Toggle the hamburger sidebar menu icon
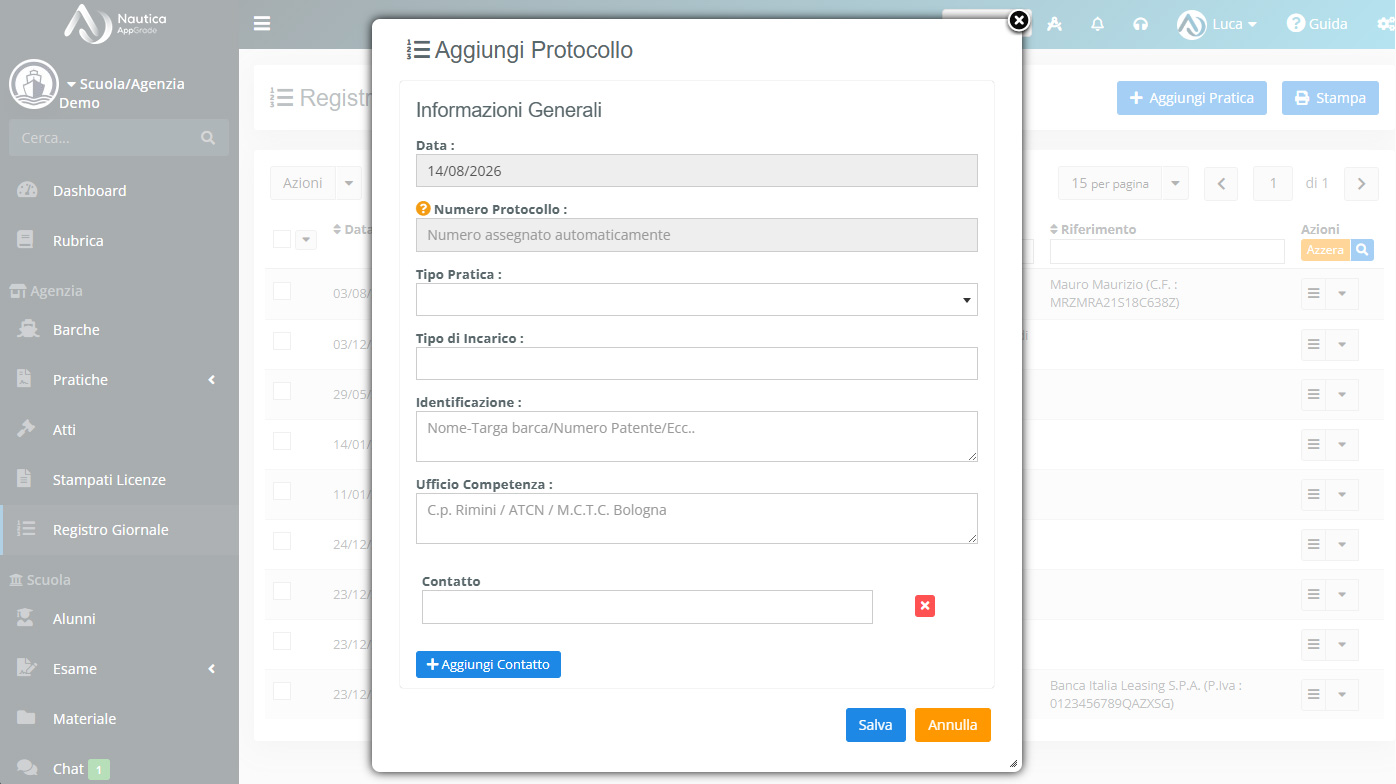Screen dimensions: 1396x784 pyautogui.click(x=262, y=23)
